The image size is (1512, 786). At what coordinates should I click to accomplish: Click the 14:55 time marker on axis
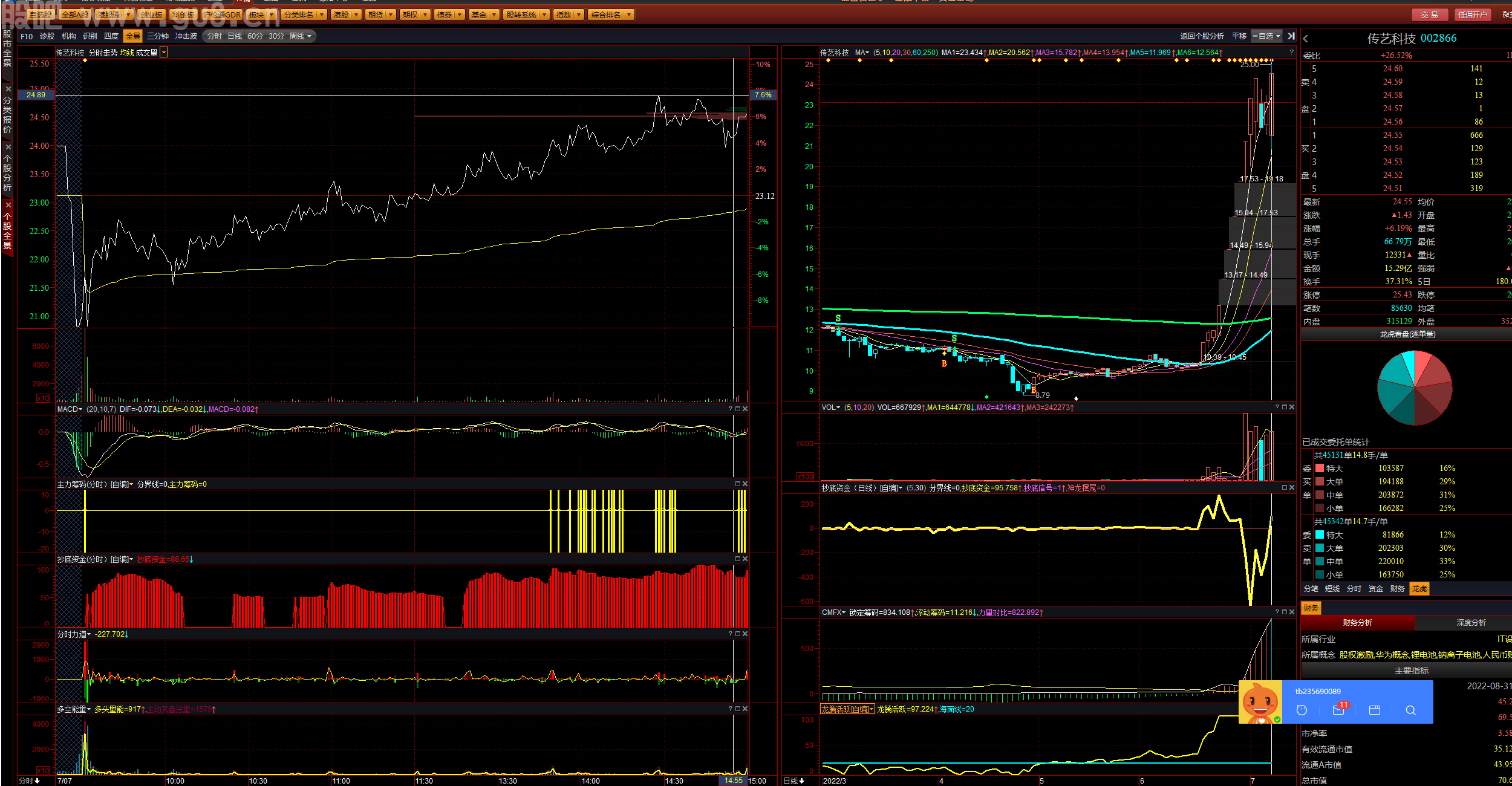pos(733,781)
